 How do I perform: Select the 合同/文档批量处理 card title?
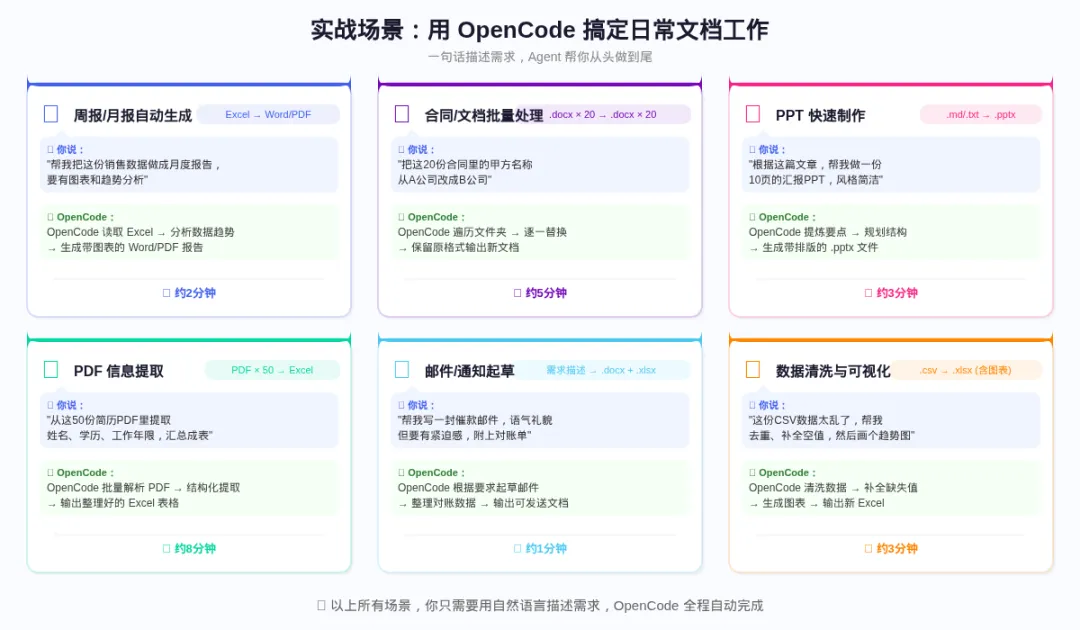[484, 115]
